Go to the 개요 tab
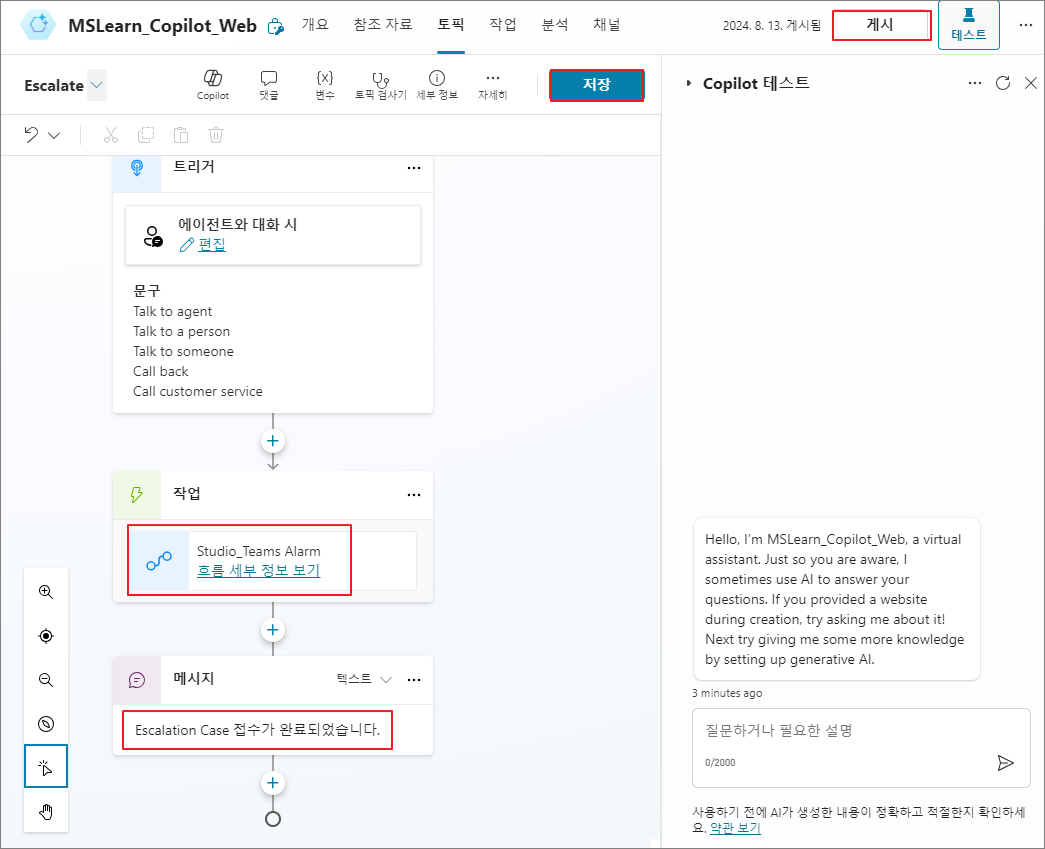Viewport: 1045px width, 849px height. [x=315, y=25]
